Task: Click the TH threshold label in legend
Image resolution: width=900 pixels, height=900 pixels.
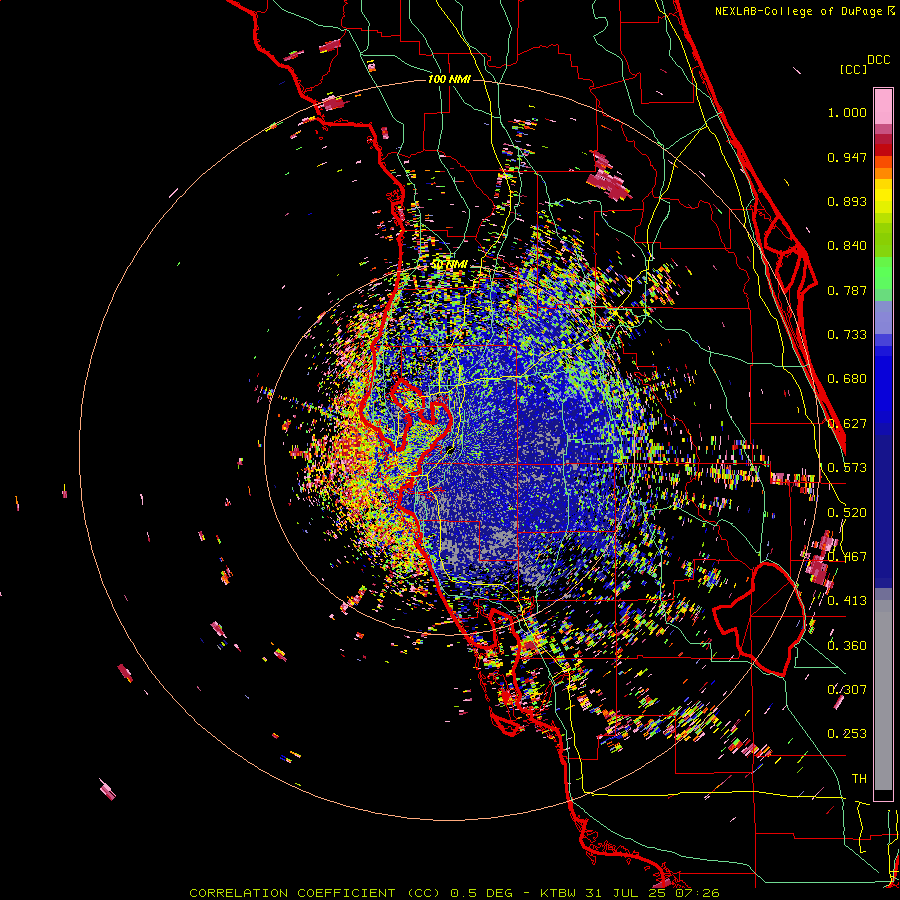Action: (x=859, y=778)
